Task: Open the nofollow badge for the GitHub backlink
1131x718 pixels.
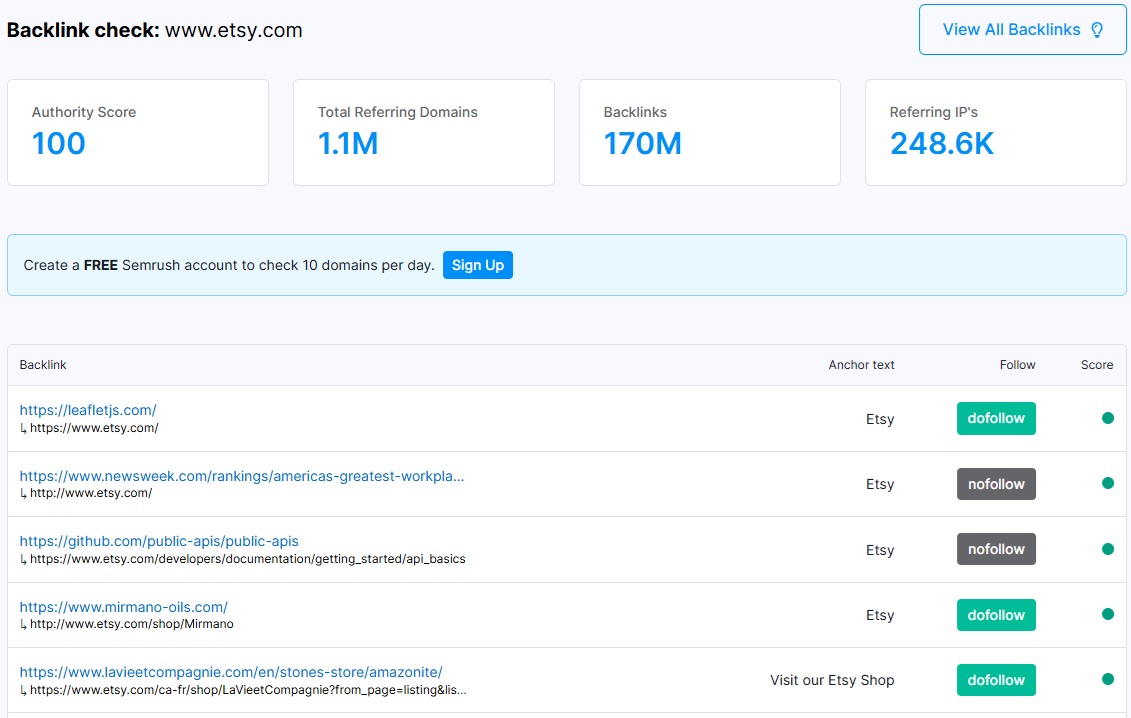Action: tap(996, 548)
